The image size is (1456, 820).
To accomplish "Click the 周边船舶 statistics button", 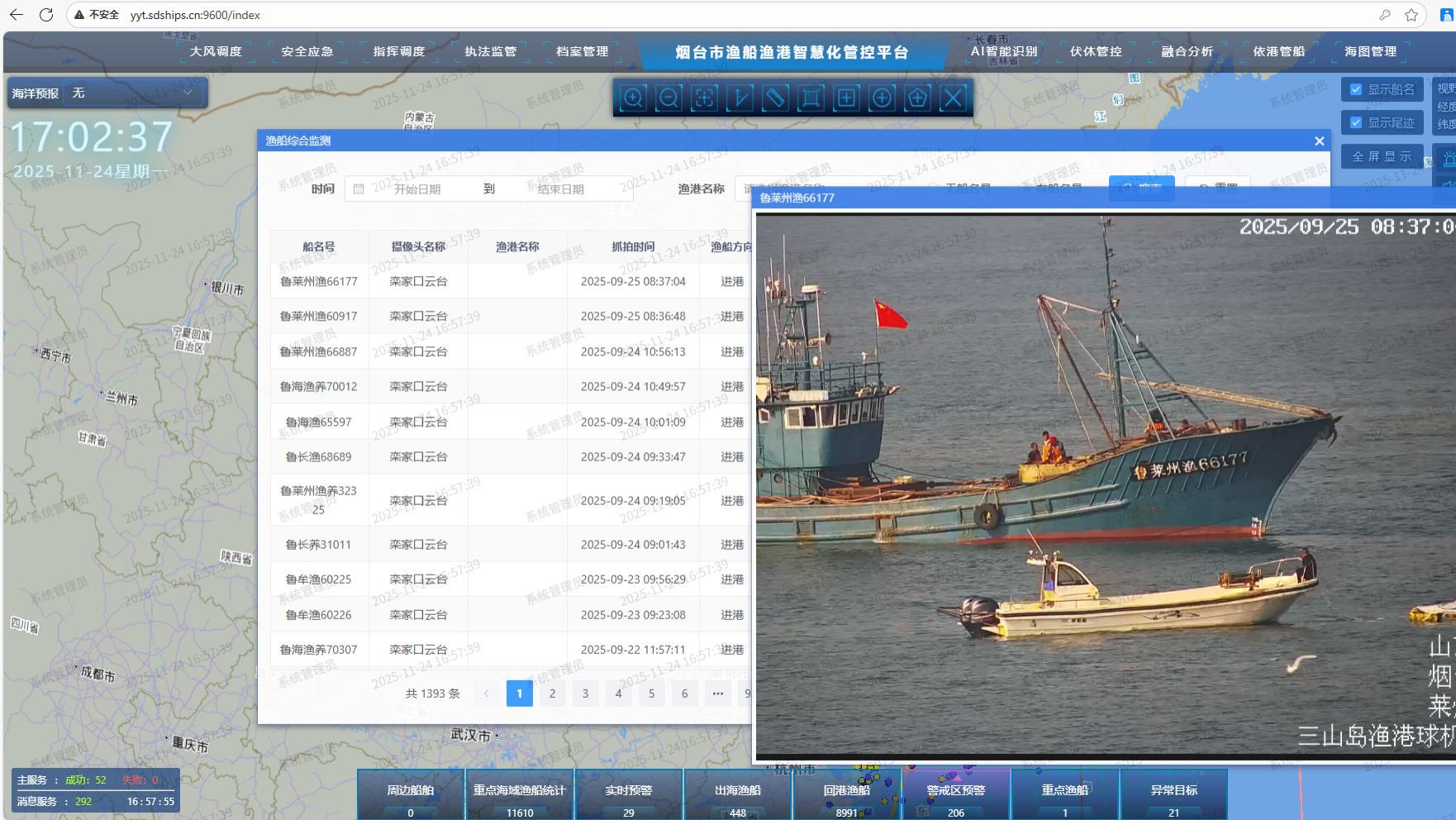I will point(411,794).
